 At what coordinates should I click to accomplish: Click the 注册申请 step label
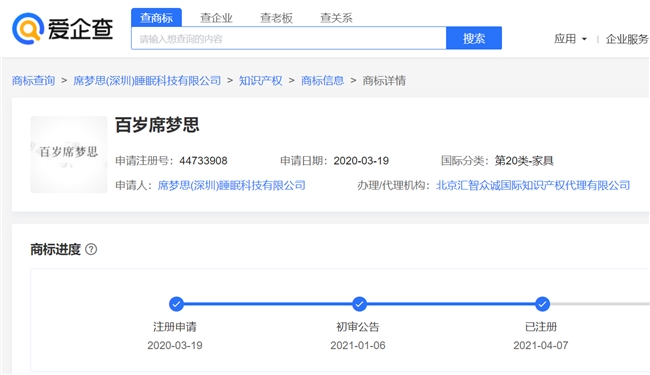pyautogui.click(x=175, y=327)
